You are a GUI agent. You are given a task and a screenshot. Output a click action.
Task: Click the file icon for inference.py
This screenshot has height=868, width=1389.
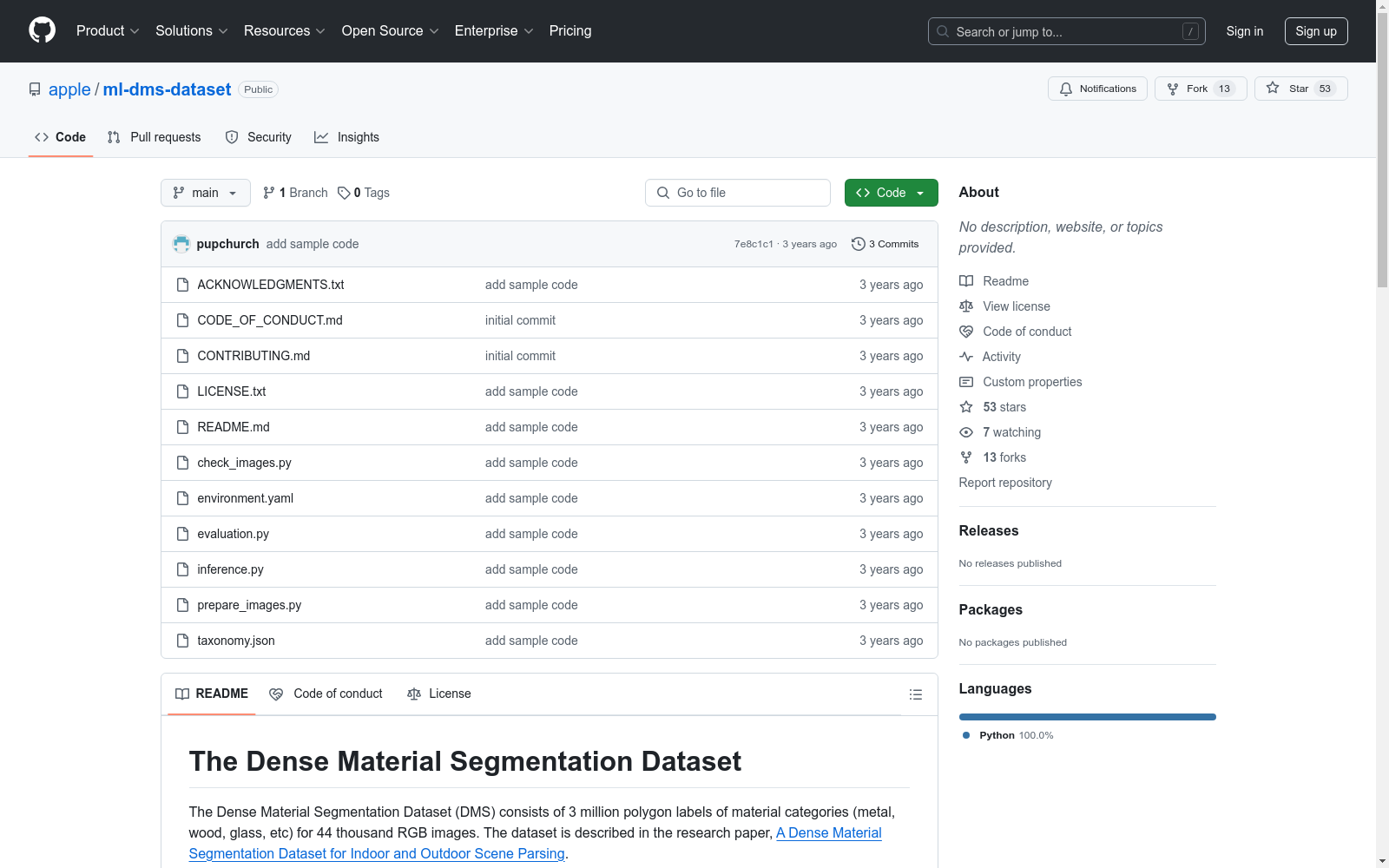coord(182,569)
